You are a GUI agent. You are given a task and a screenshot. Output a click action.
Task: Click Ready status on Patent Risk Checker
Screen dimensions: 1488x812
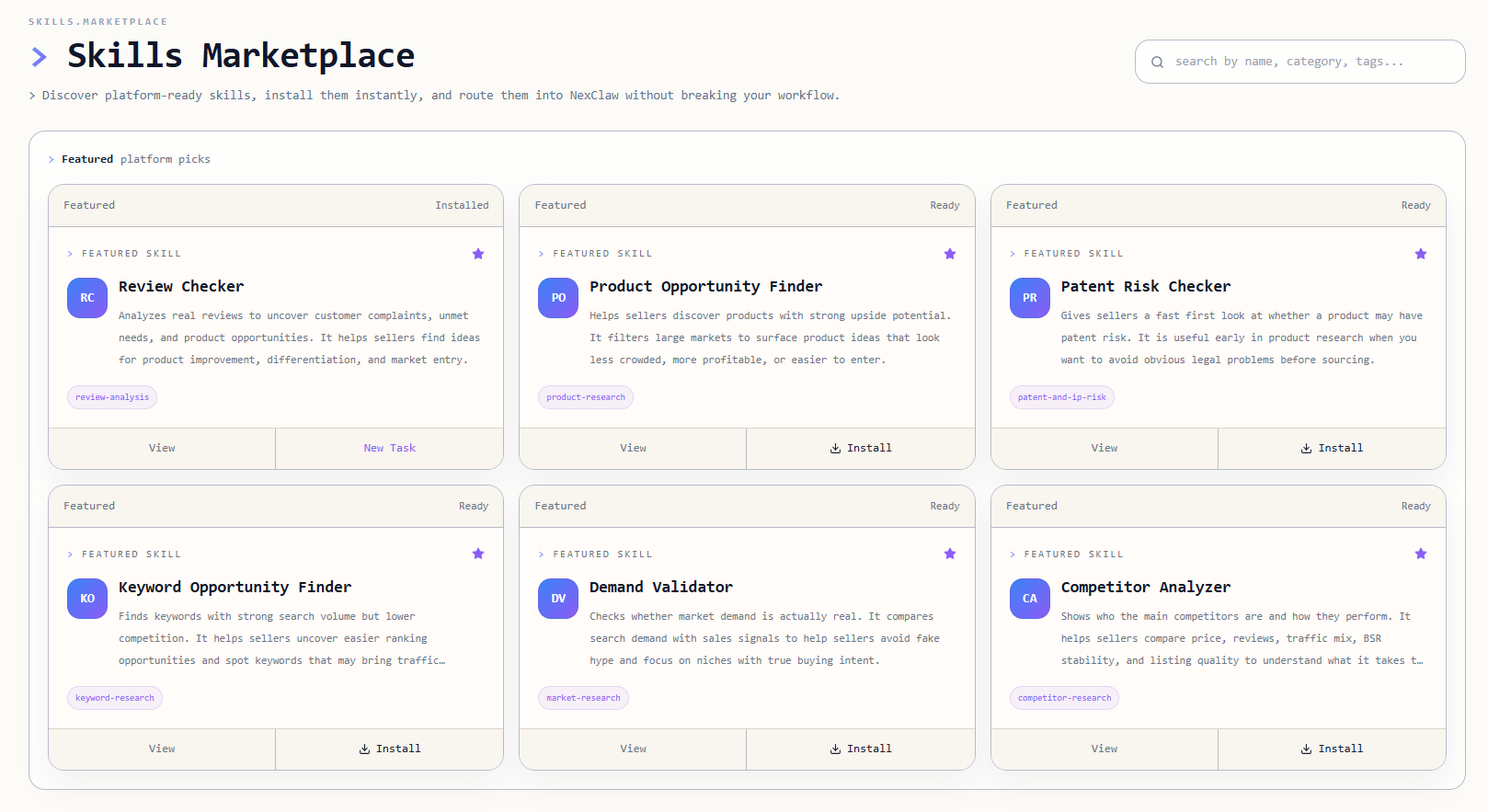(1415, 205)
